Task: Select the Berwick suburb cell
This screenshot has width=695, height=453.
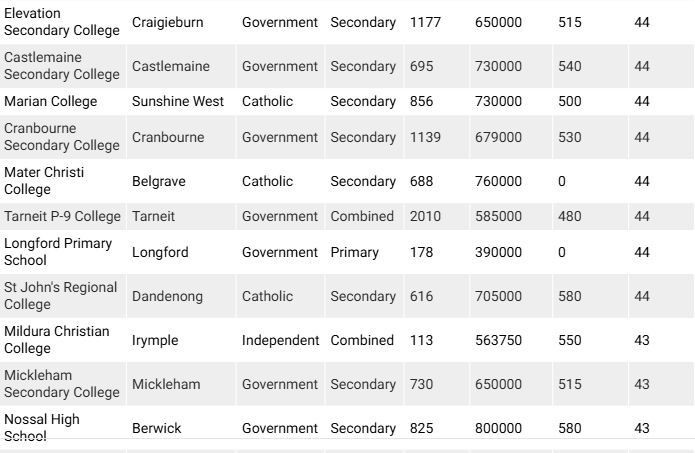Action: pyautogui.click(x=157, y=428)
